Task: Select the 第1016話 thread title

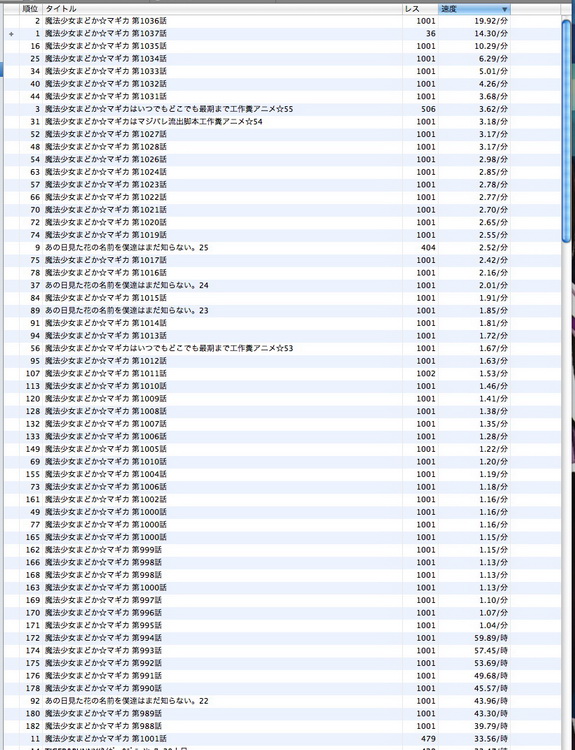Action: click(106, 273)
